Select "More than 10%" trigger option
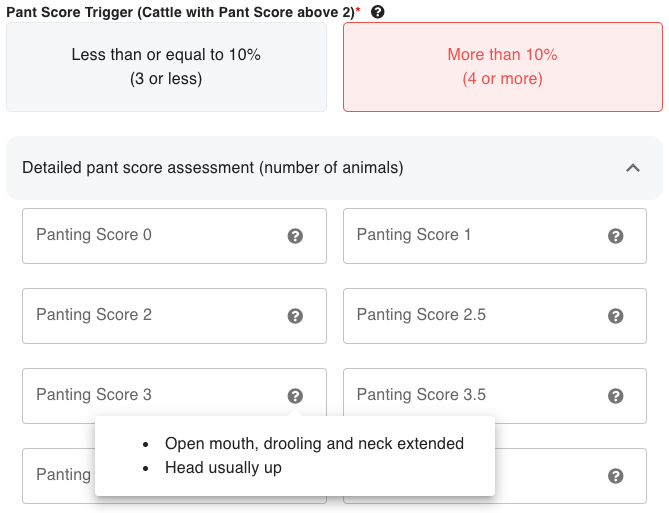This screenshot has width=669, height=513. click(502, 67)
